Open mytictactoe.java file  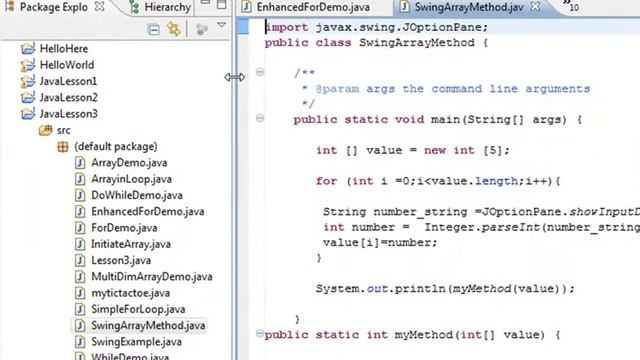coord(130,293)
